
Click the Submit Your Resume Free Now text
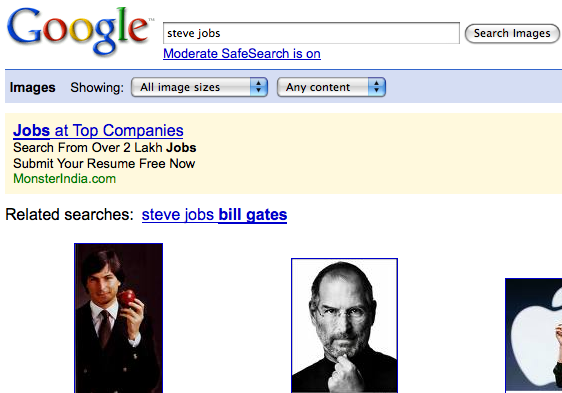point(104,164)
